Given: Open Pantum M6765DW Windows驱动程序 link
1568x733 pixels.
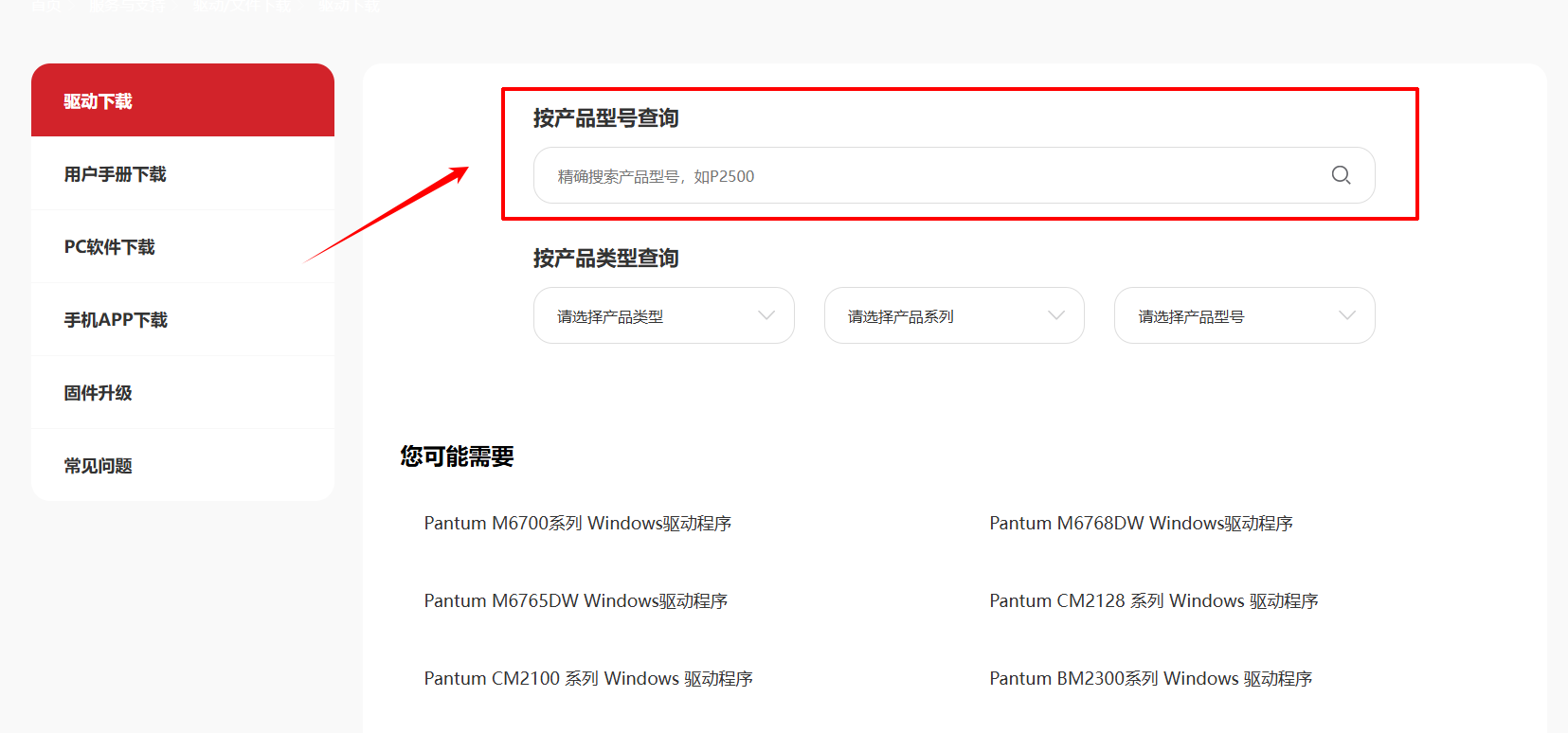Looking at the screenshot, I should click(576, 600).
